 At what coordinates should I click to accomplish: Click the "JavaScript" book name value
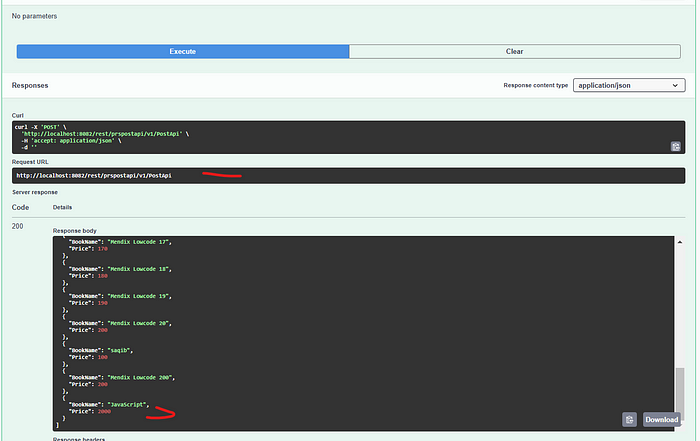click(x=126, y=404)
